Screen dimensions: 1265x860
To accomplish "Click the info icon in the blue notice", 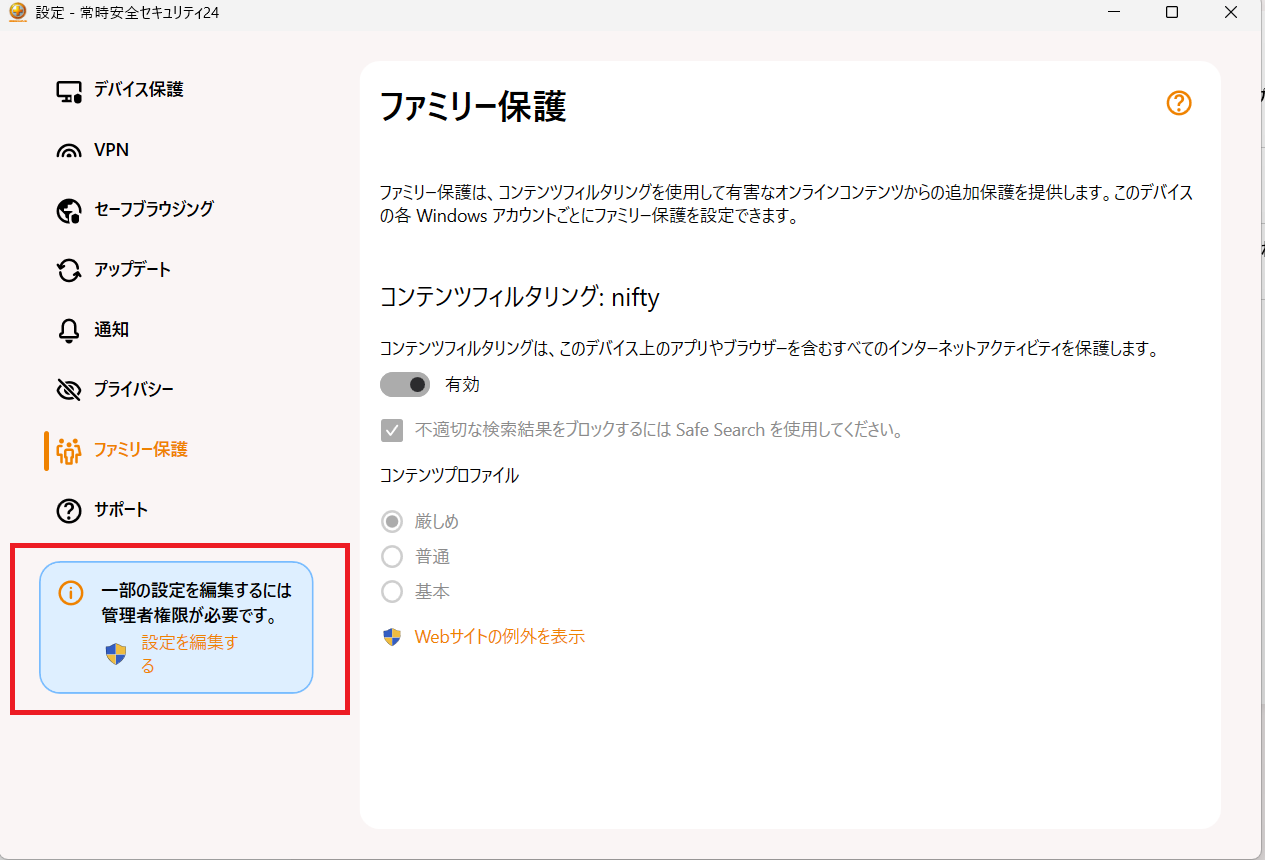I will [70, 593].
